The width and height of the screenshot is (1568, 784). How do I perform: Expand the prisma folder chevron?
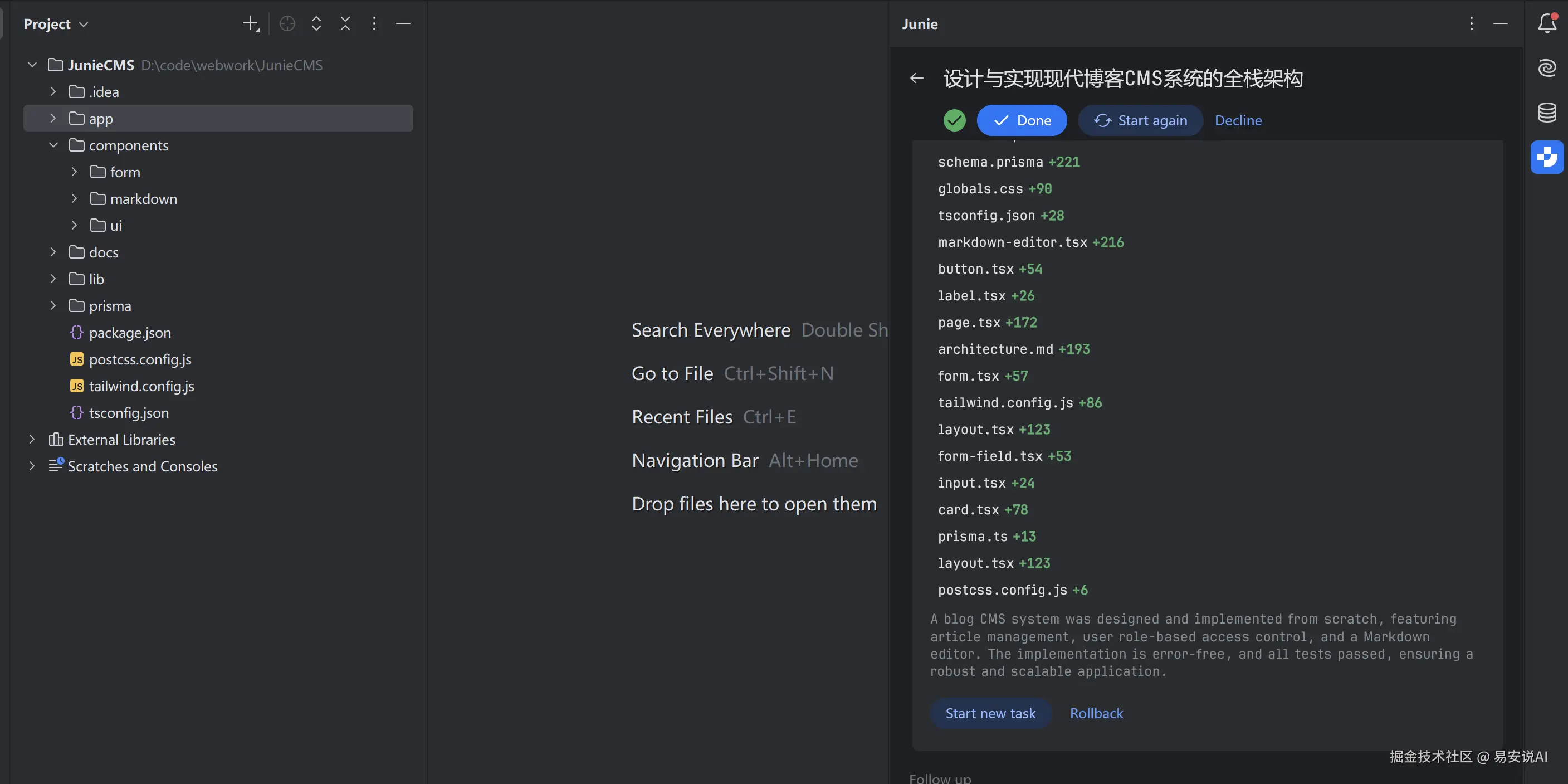point(53,305)
